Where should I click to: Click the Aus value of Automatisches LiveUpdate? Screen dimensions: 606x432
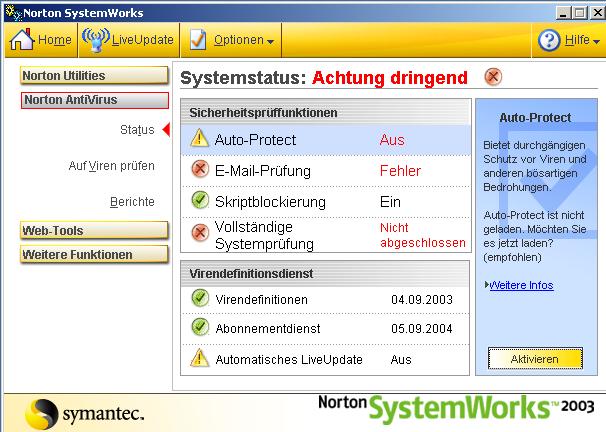(x=401, y=359)
